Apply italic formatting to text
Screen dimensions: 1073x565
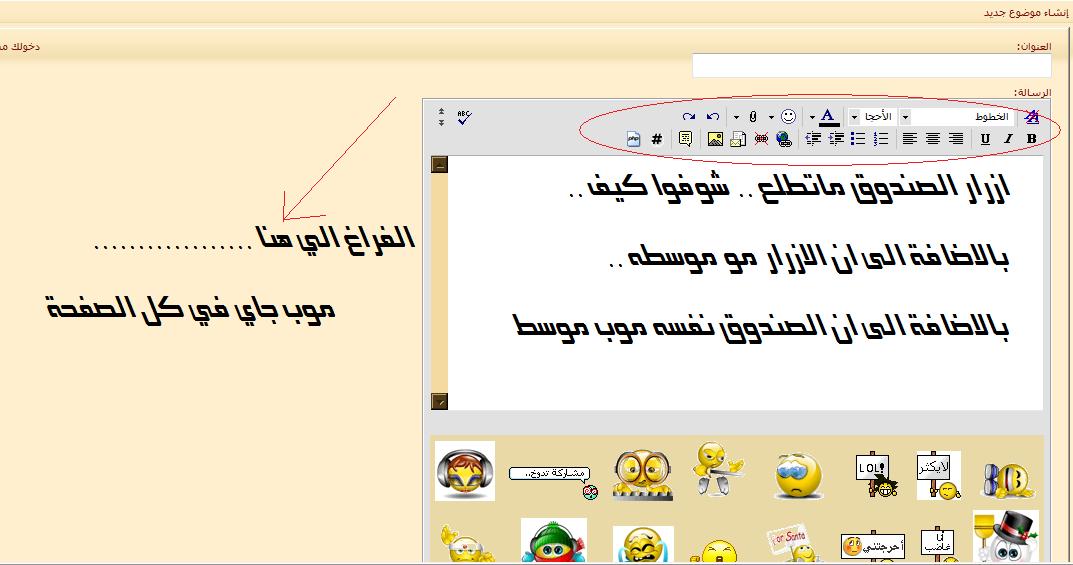[1008, 139]
